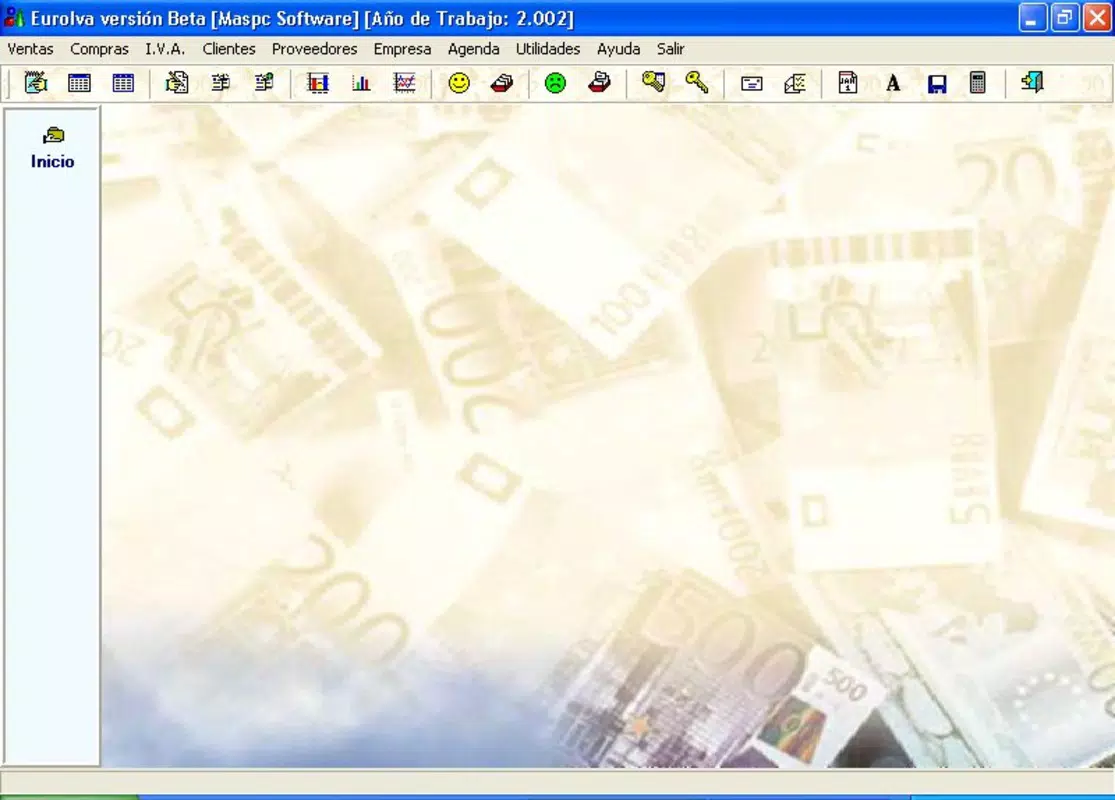Viewport: 1115px width, 800px height.
Task: Restore down the EuroIva window
Action: (x=1064, y=18)
